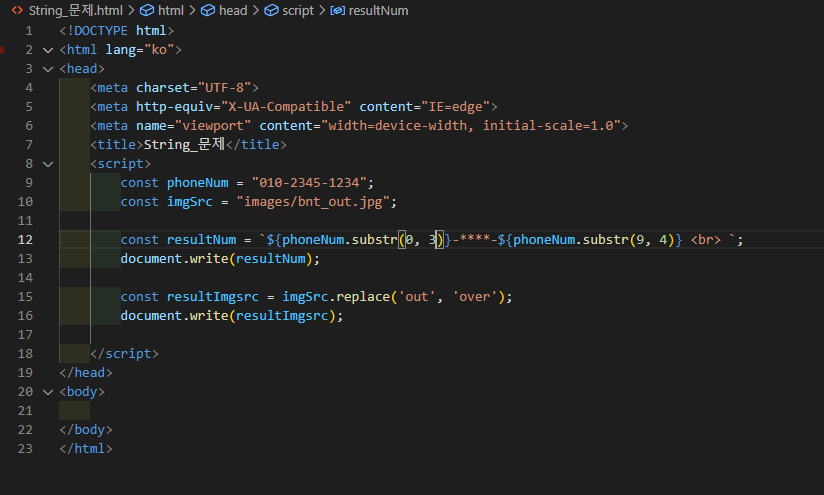Click resultImgsrc declaration on line 15

[x=212, y=297]
